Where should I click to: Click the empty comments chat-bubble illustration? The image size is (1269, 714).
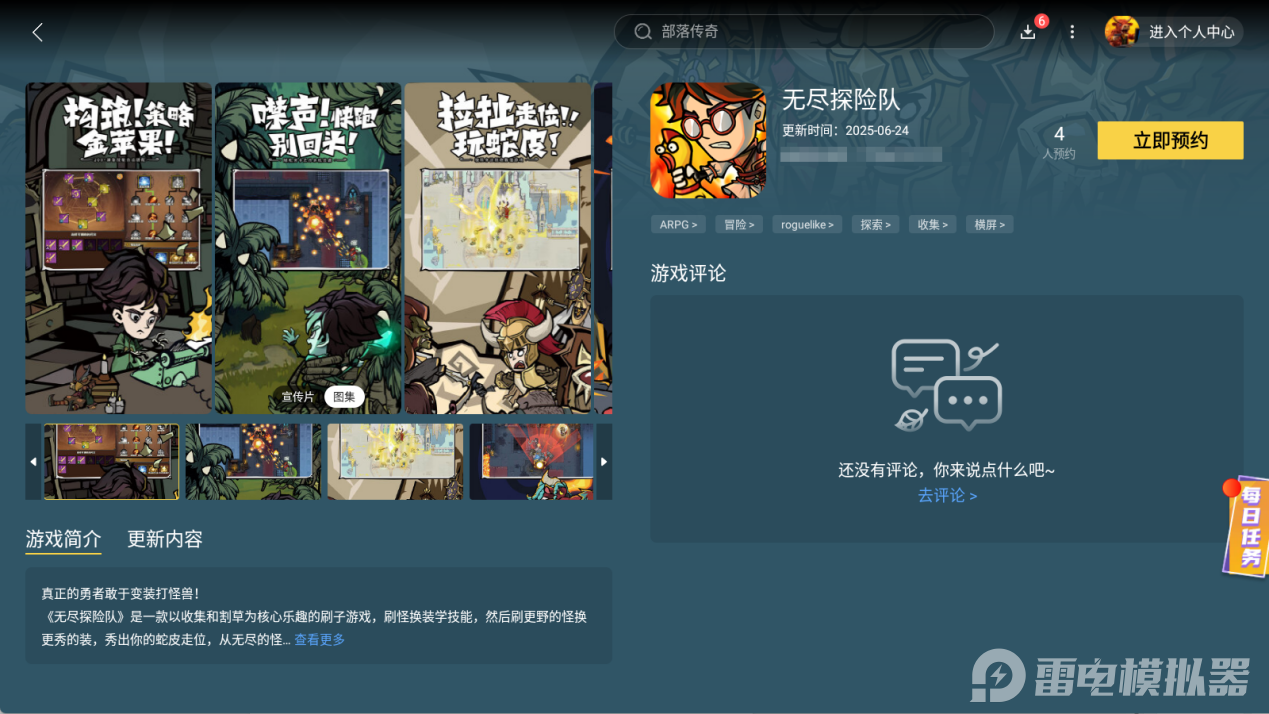(946, 385)
